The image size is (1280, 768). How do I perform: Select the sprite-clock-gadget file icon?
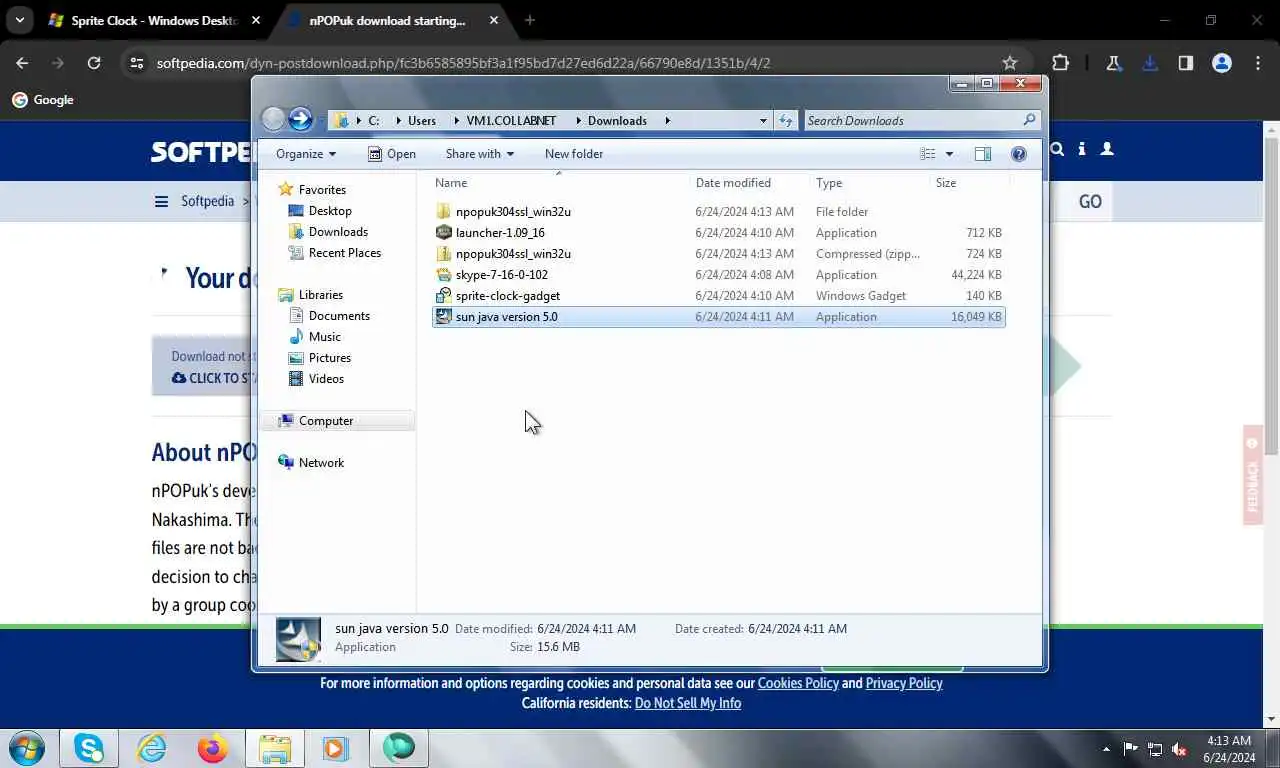pos(444,296)
